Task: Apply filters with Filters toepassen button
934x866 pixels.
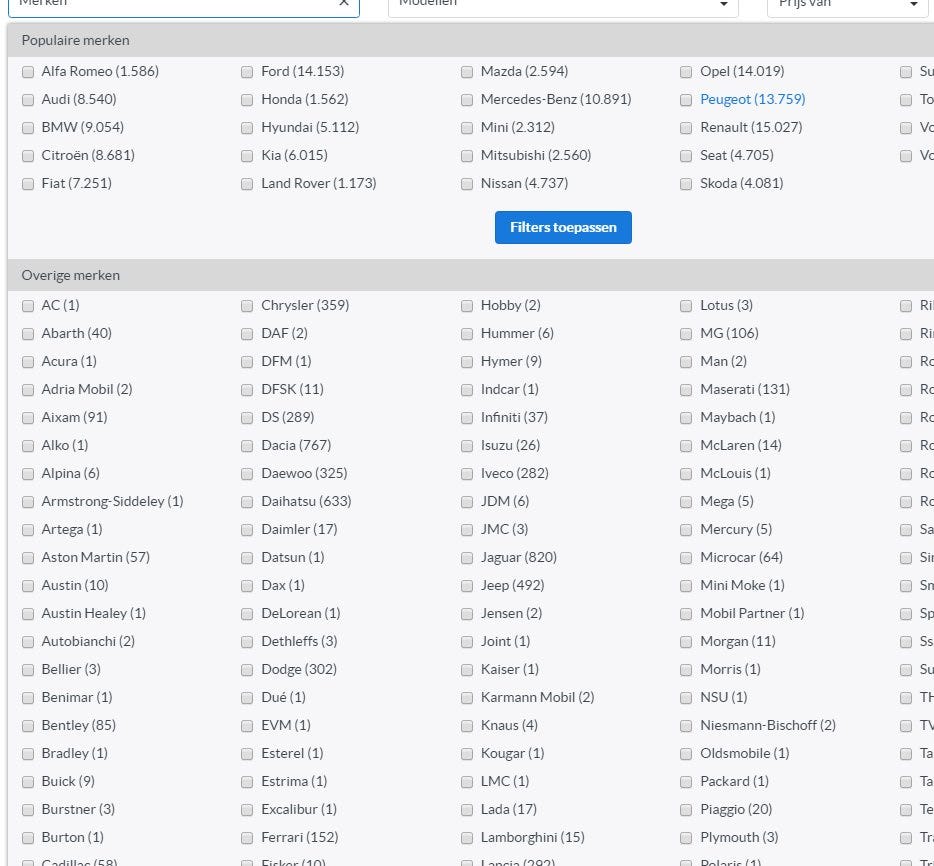Action: point(563,228)
